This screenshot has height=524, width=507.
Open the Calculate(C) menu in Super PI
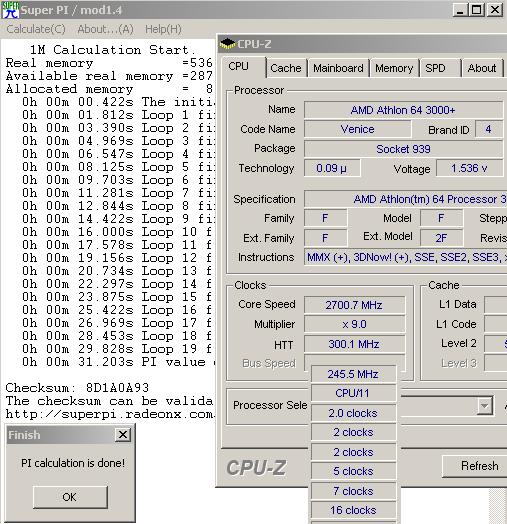tap(36, 29)
